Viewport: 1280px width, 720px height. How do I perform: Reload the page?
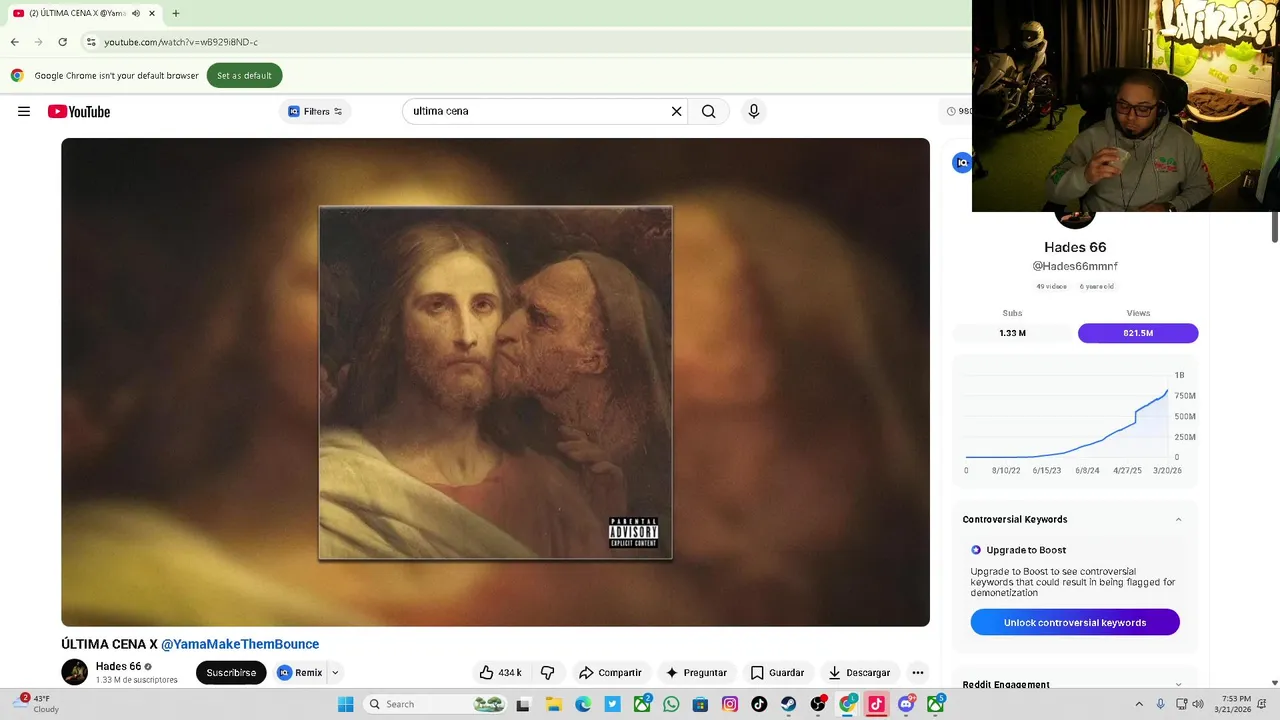click(62, 42)
